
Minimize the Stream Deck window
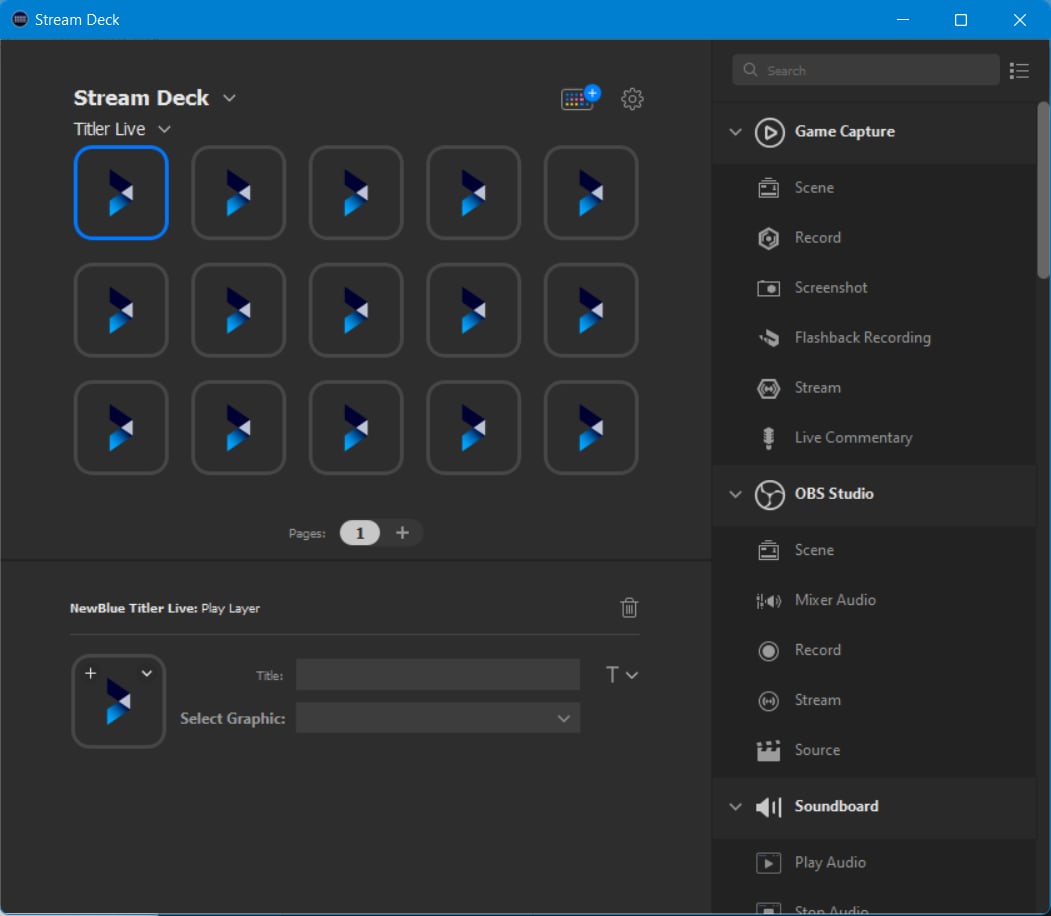903,20
